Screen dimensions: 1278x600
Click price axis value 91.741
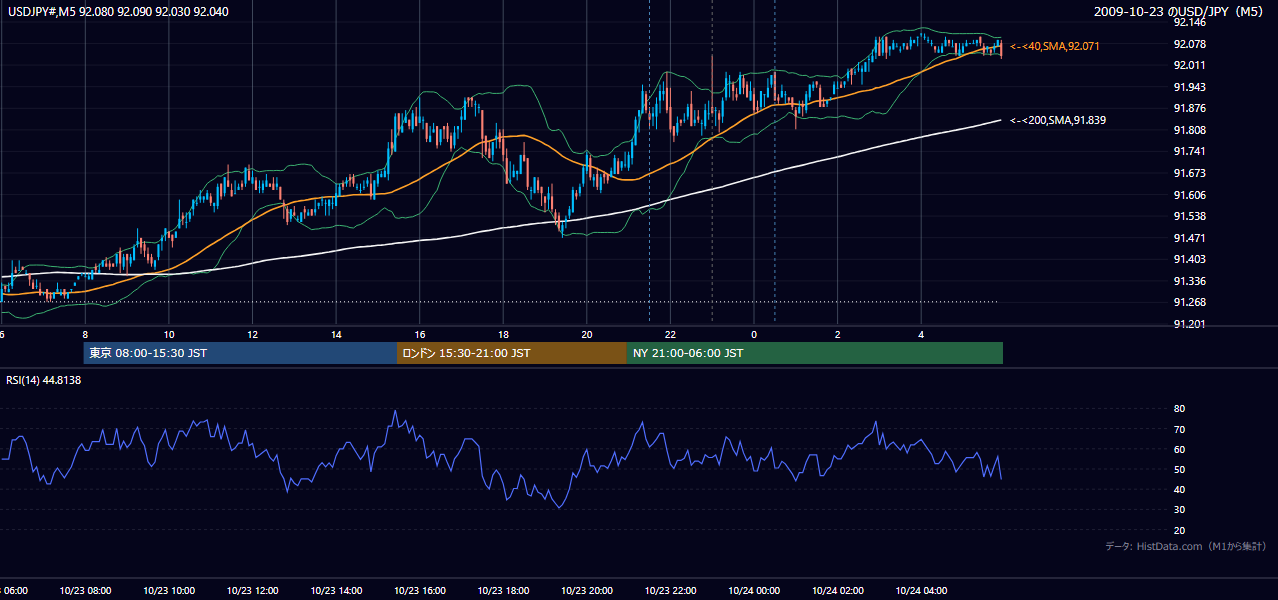pos(1189,151)
